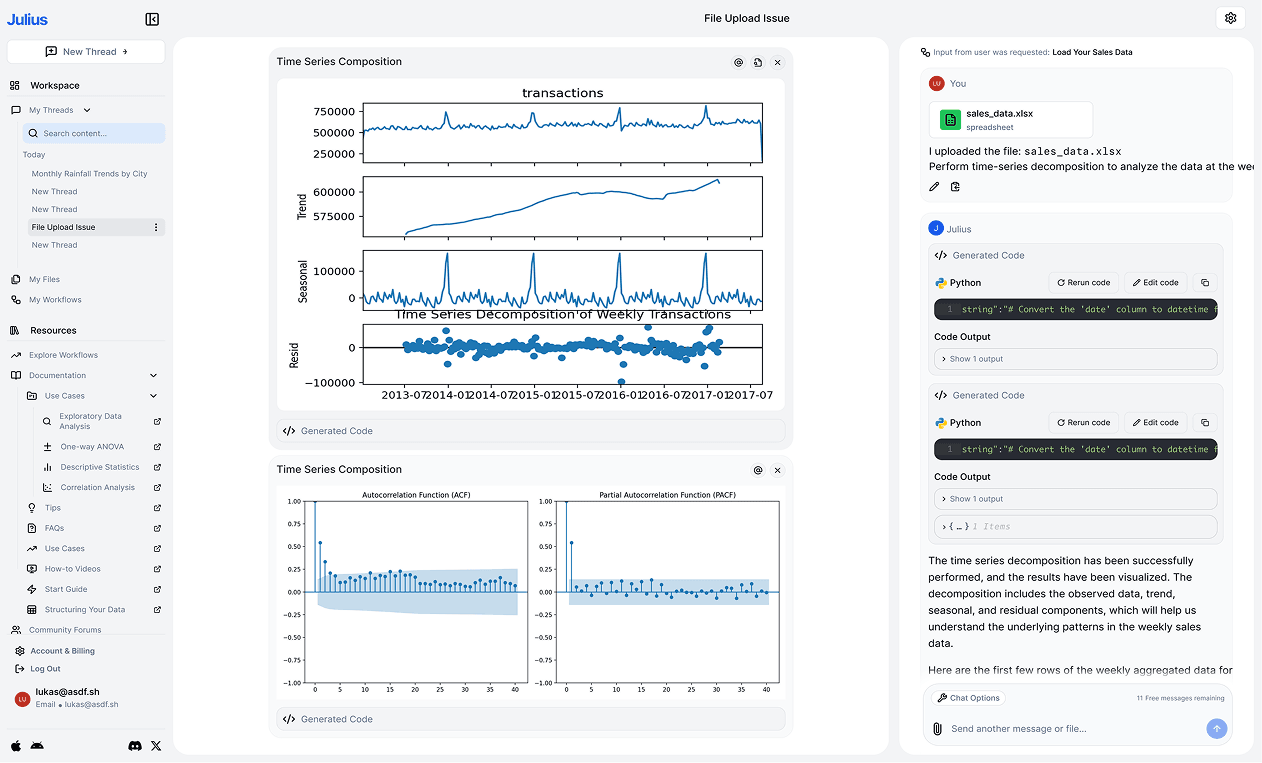Expand Generated Code under the ACF/PACF chart
This screenshot has height=763, width=1262.
pyautogui.click(x=531, y=719)
